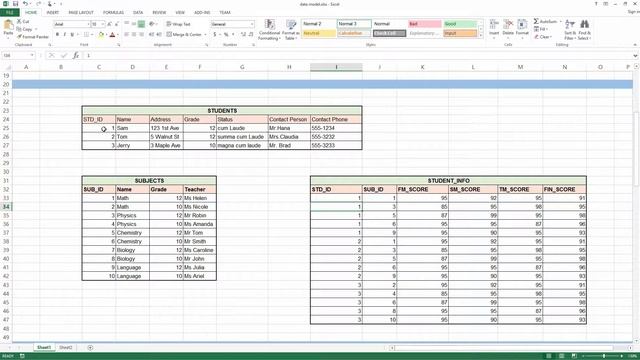Click the Decrease Decimal icon
The image size is (640, 360).
pos(251,35)
